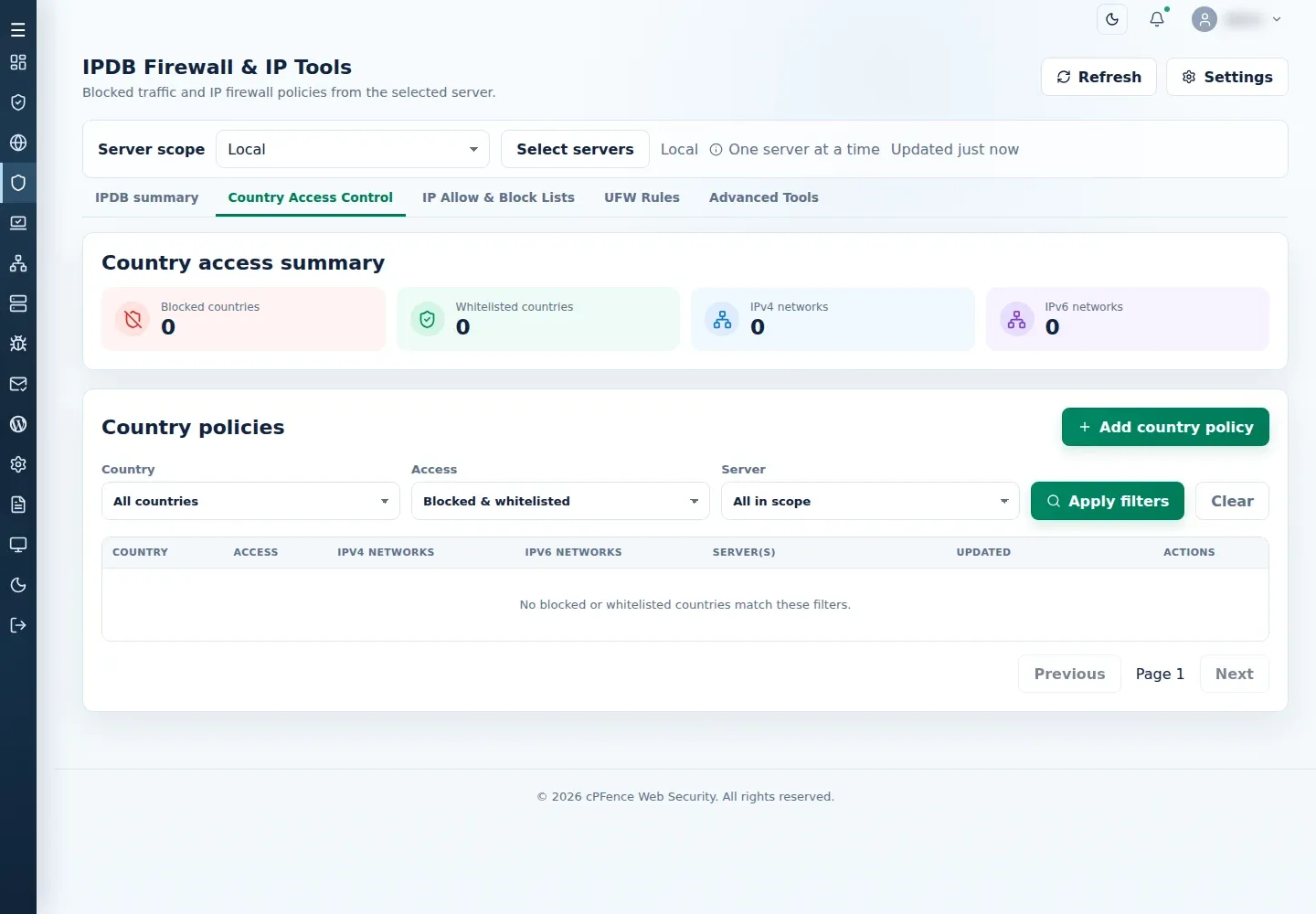Open the mail envelope sidebar icon
The width and height of the screenshot is (1316, 914).
[x=18, y=384]
